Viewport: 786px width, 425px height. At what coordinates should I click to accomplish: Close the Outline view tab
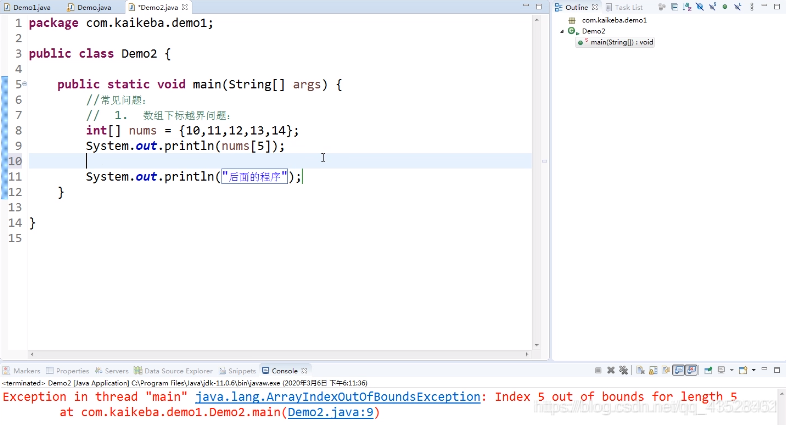click(595, 7)
